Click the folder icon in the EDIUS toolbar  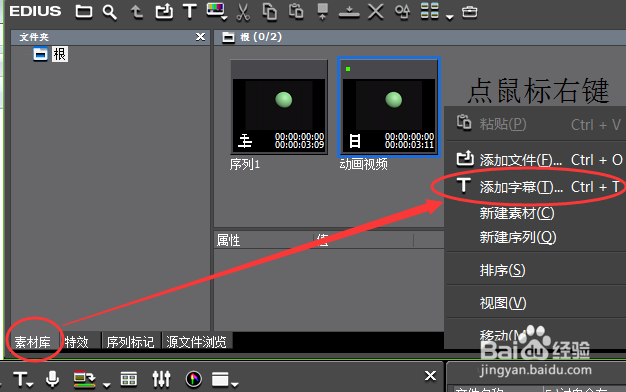(84, 12)
